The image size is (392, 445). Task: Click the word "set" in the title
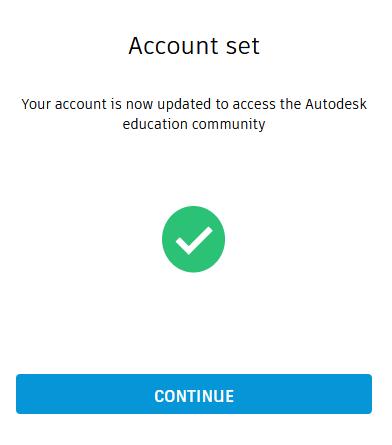tap(242, 47)
